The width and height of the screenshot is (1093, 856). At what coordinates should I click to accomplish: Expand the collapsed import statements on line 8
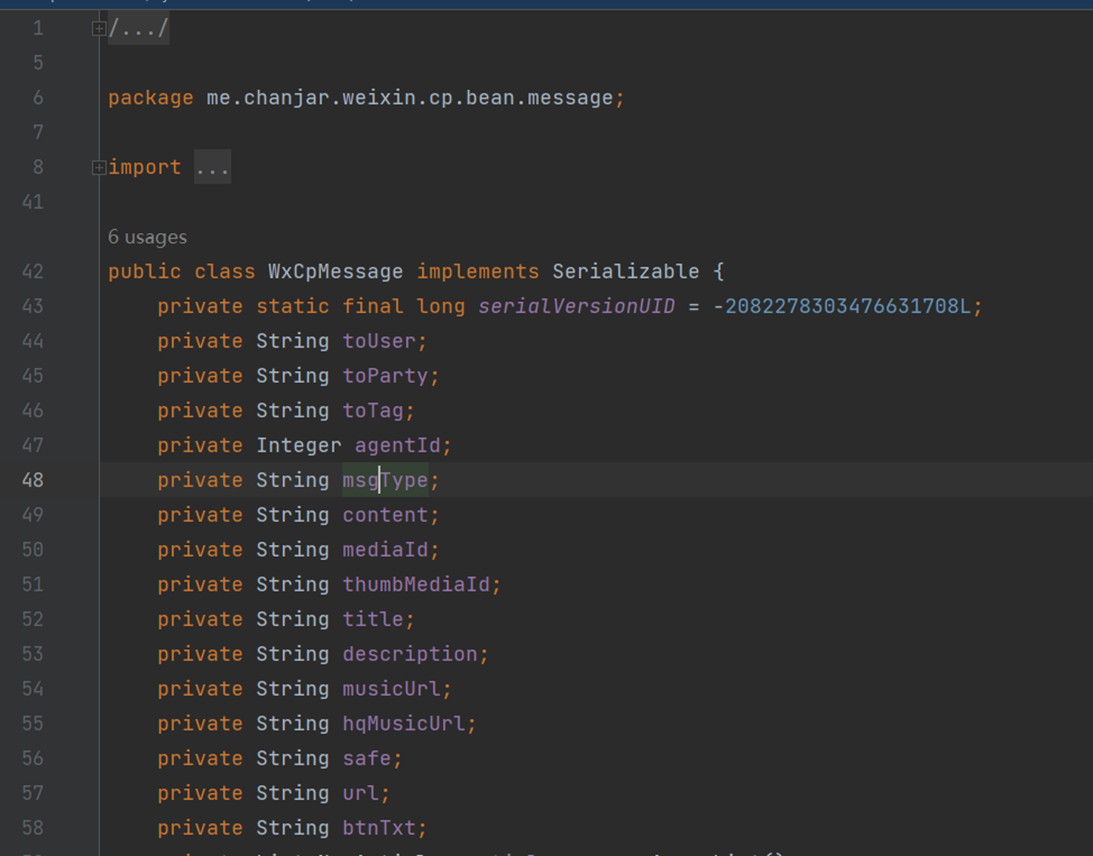[98, 168]
